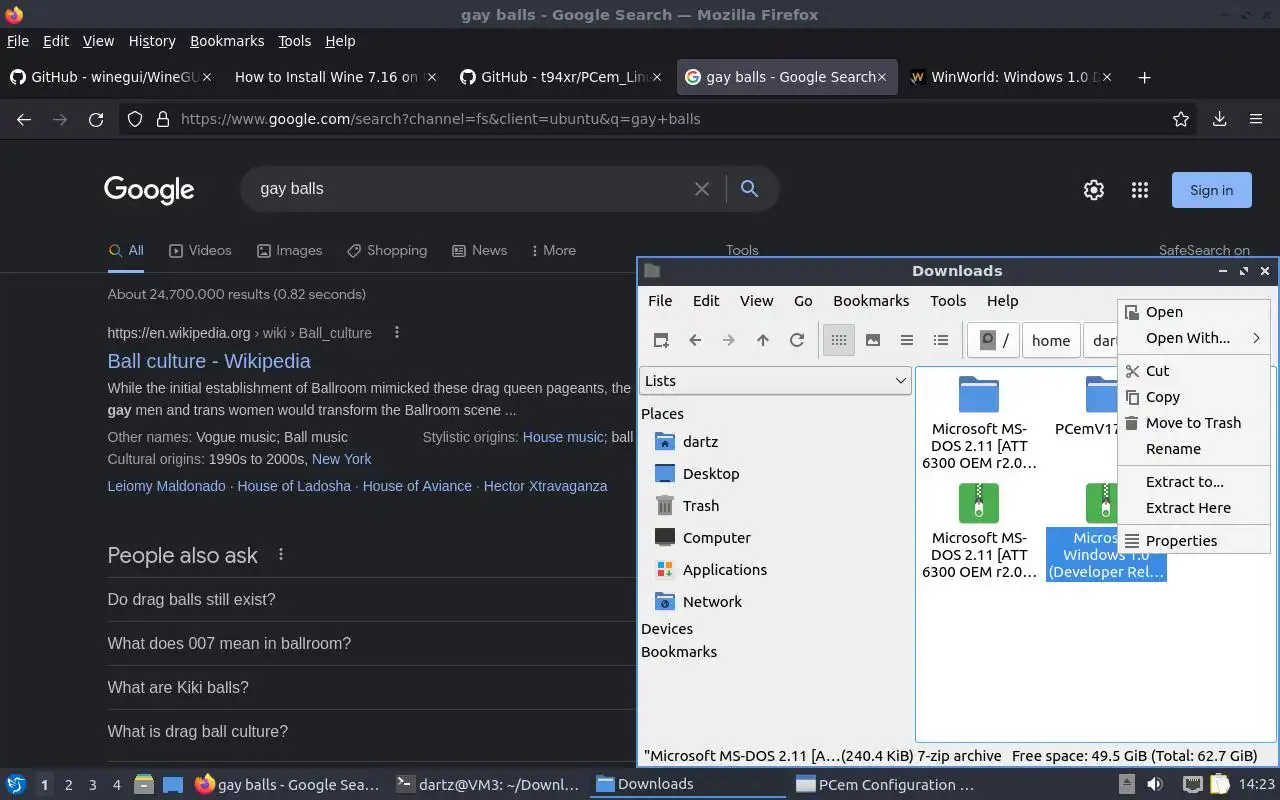Open file manager Edit menu

click(x=706, y=300)
